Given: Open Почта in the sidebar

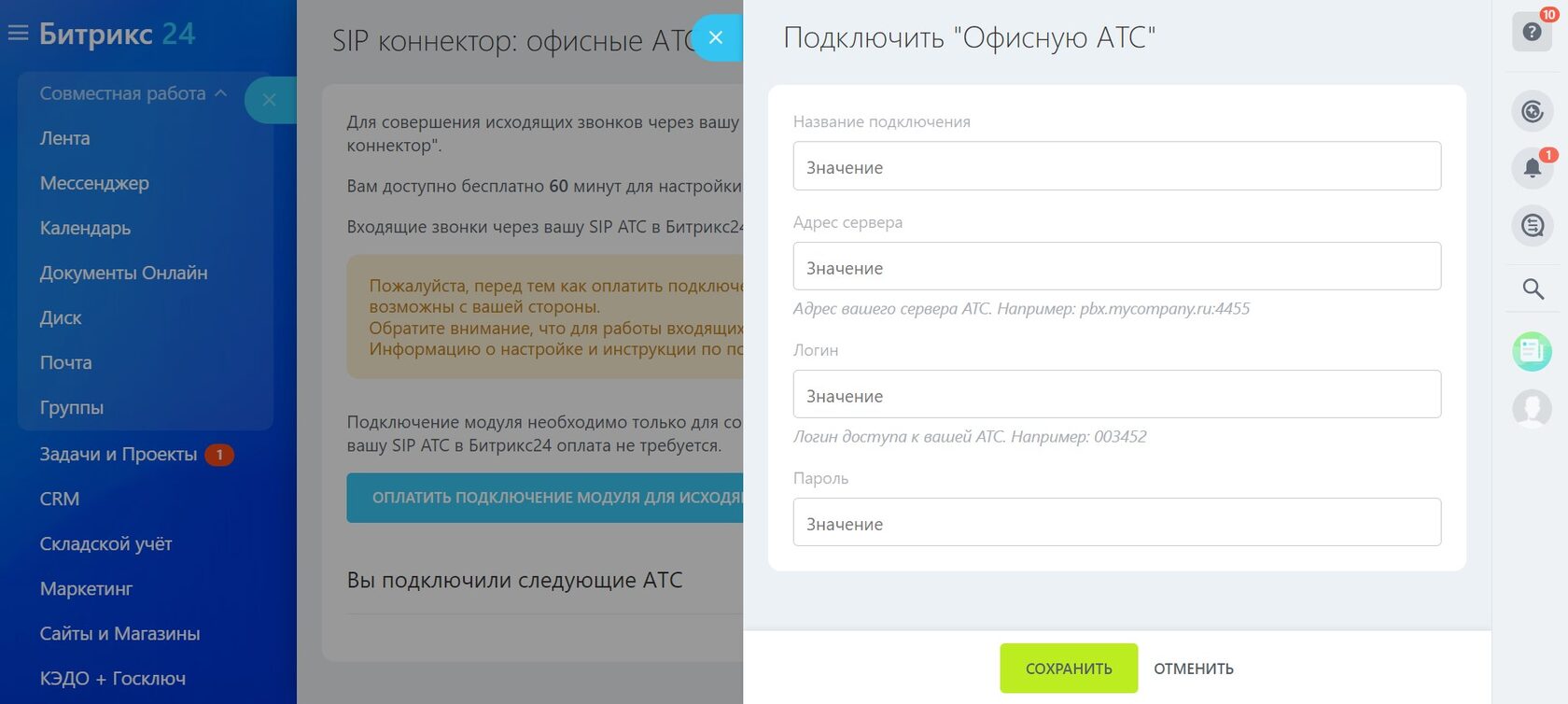Looking at the screenshot, I should (x=65, y=362).
